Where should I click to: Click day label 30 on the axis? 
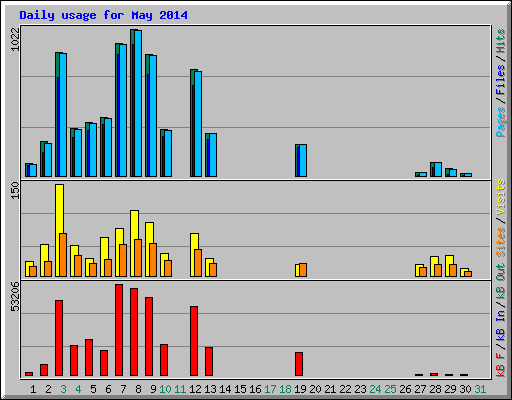[x=465, y=389]
